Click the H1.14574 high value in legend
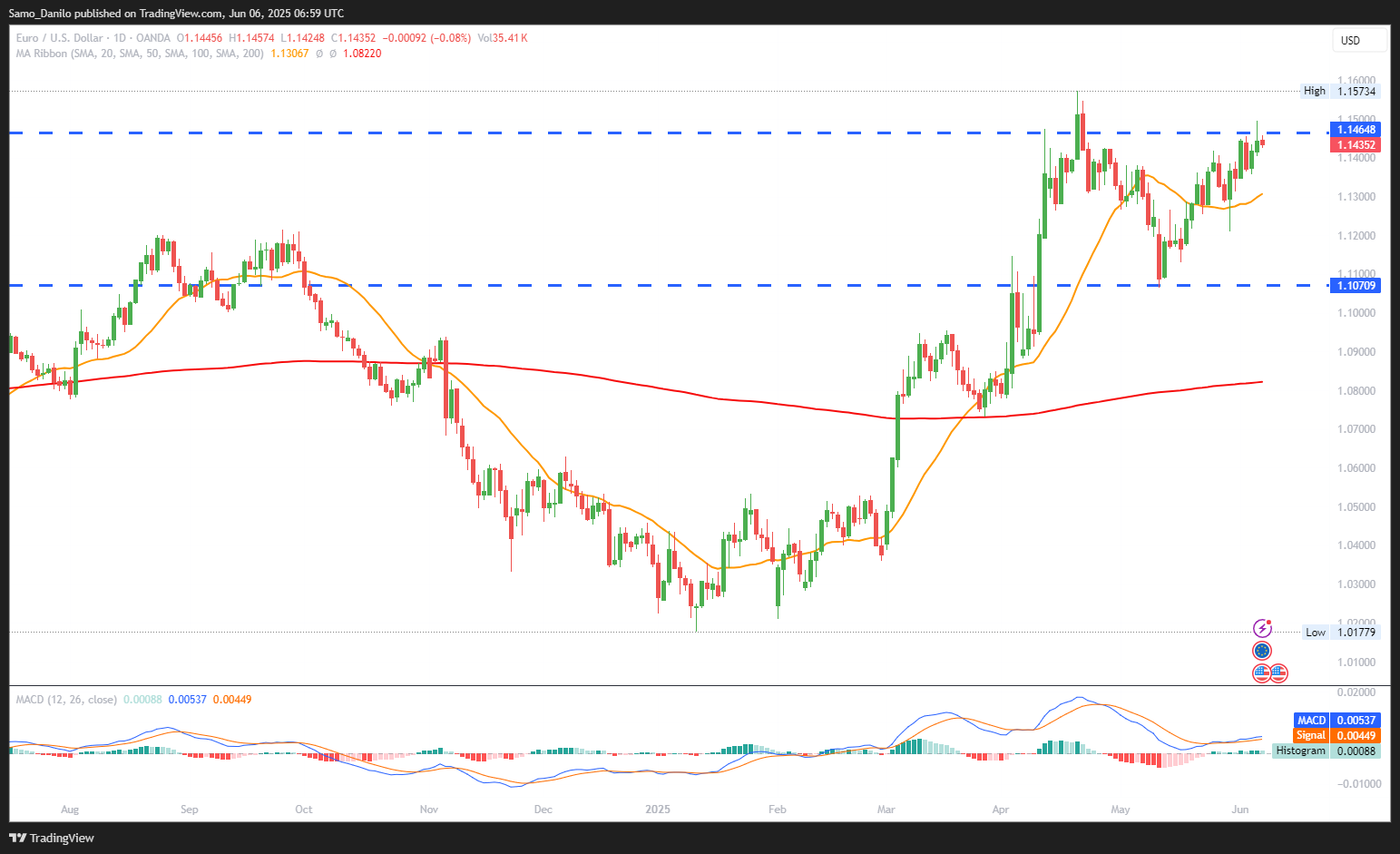 pyautogui.click(x=251, y=38)
